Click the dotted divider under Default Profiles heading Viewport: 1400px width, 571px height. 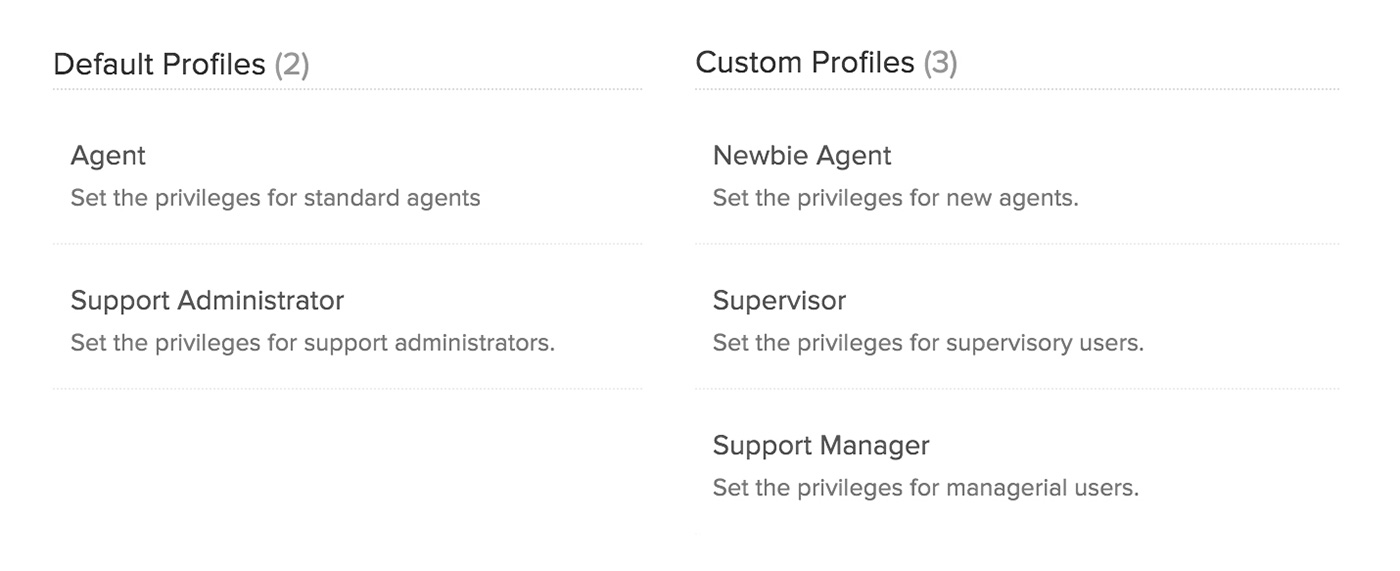tap(347, 90)
